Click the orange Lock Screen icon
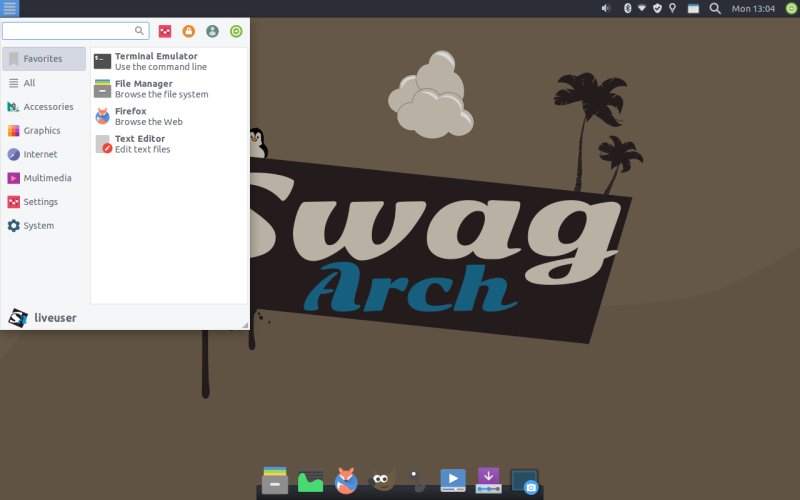The image size is (800, 500). [188, 31]
